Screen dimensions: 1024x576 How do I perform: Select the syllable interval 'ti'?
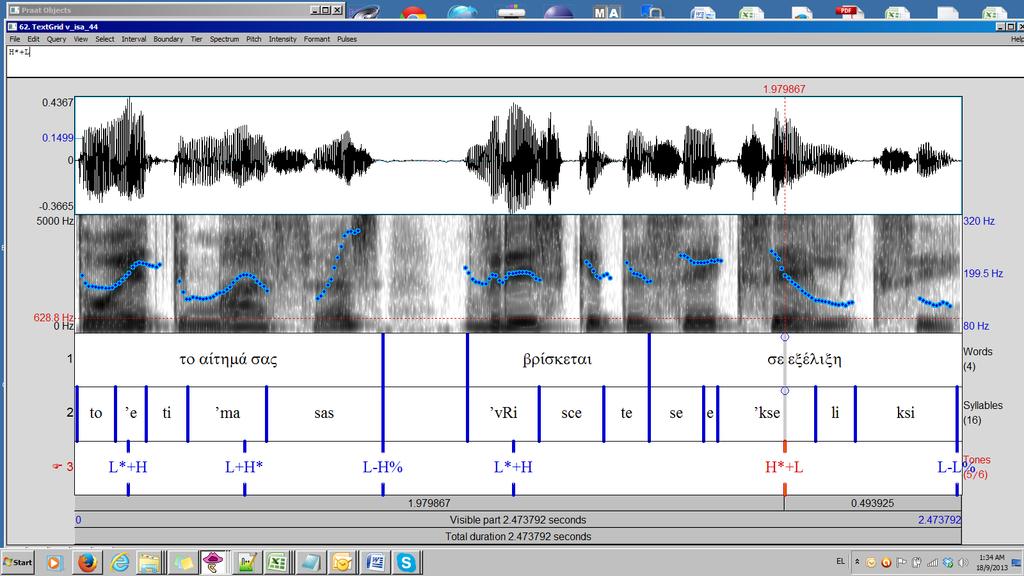click(167, 413)
